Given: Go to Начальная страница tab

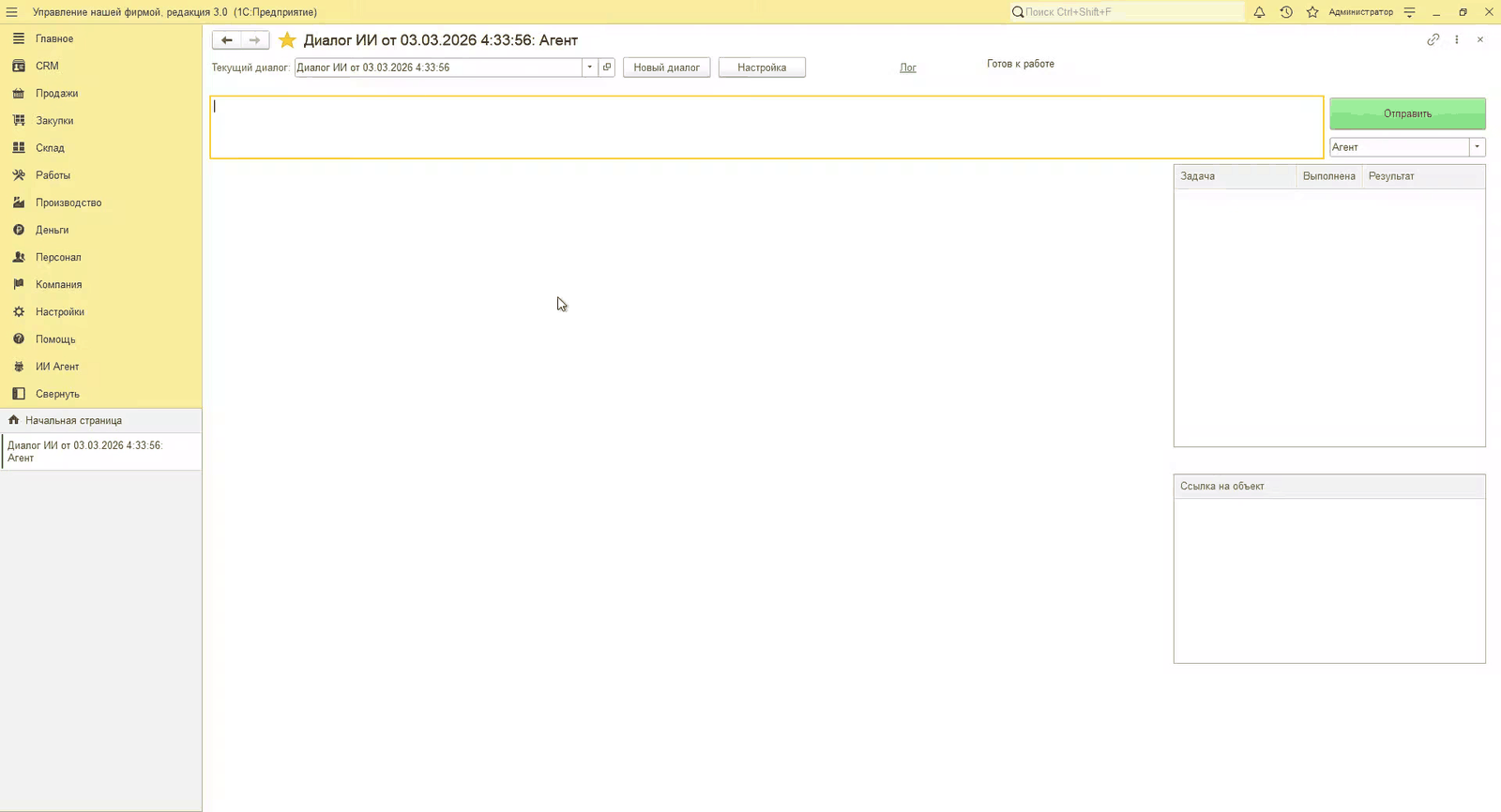Looking at the screenshot, I should point(101,420).
